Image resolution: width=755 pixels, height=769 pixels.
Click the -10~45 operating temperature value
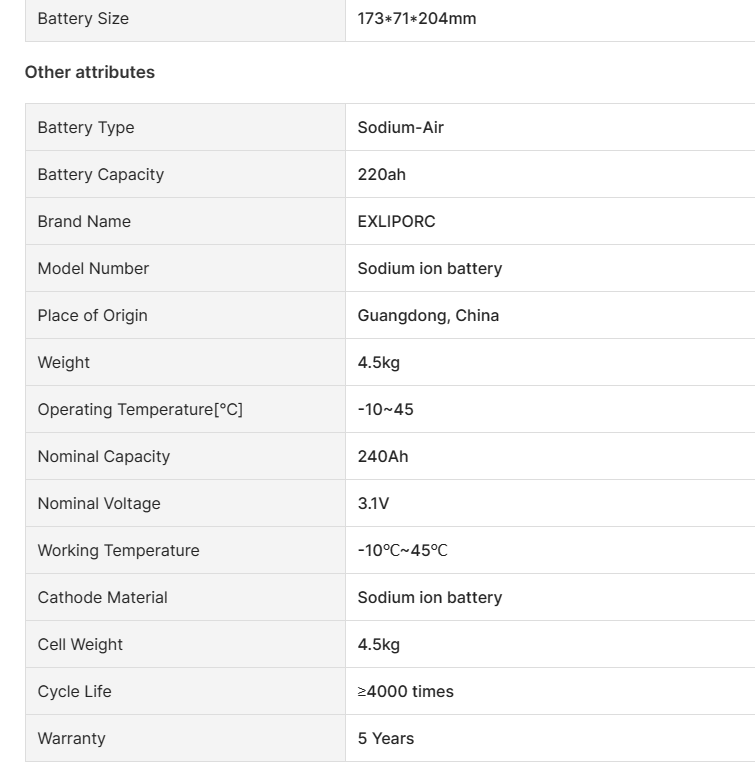click(x=385, y=409)
